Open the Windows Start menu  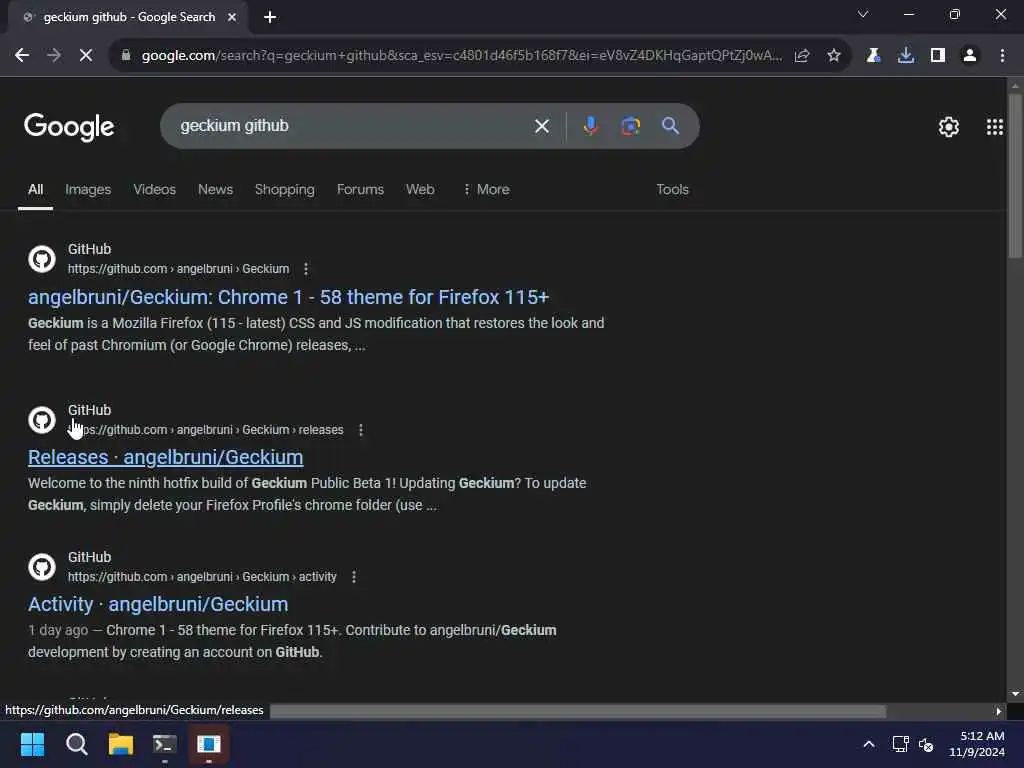(32, 744)
